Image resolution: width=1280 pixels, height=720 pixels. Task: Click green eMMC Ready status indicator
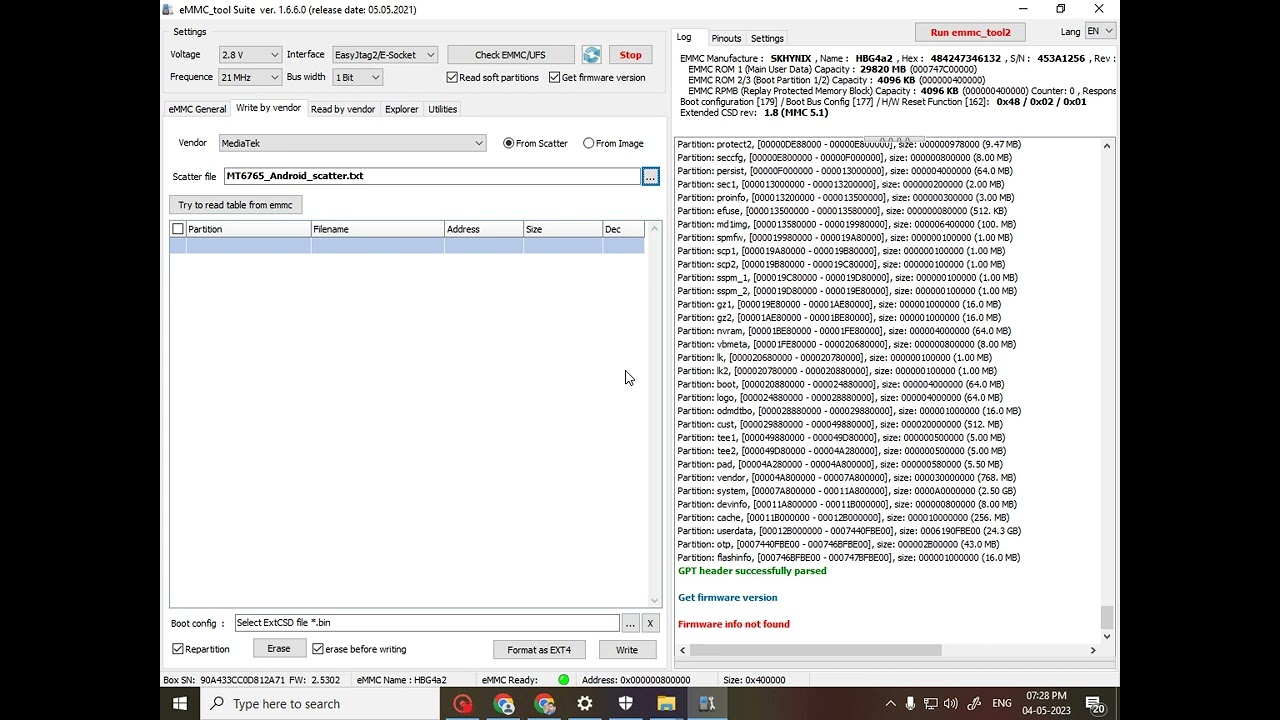click(x=564, y=680)
